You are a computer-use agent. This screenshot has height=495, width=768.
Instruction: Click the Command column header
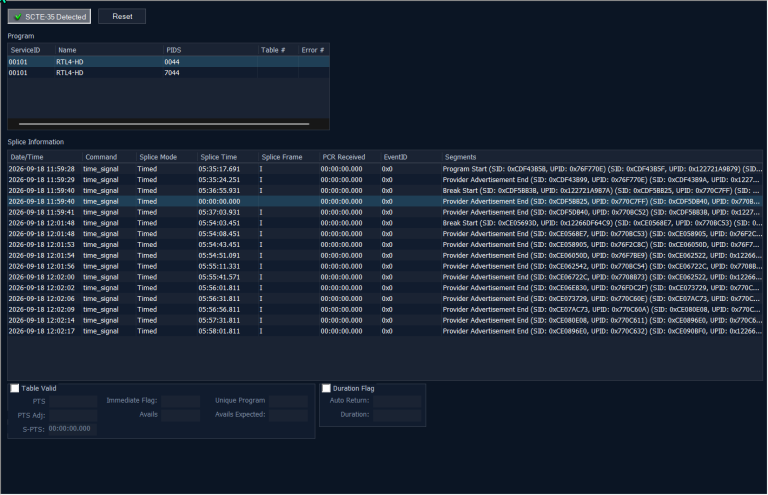coord(109,157)
